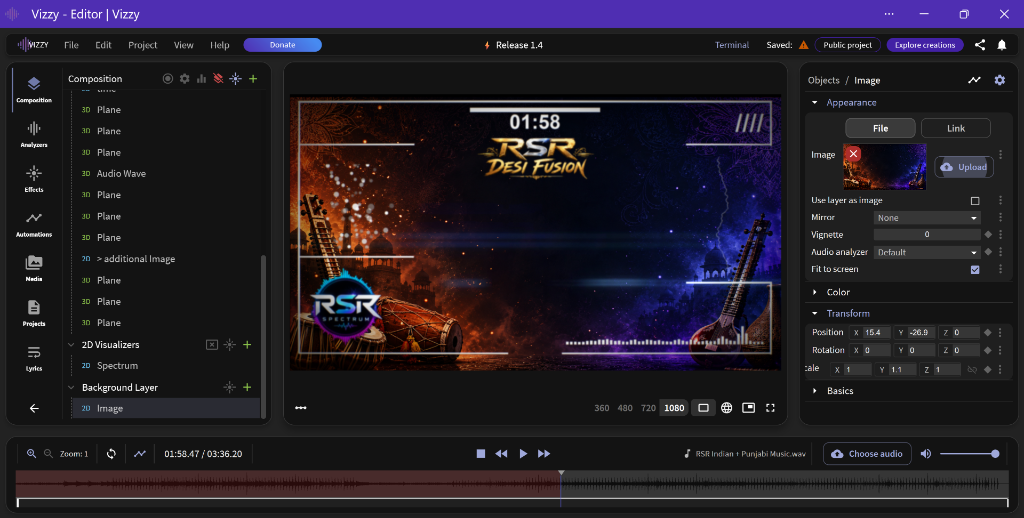The width and height of the screenshot is (1024, 518).
Task: Click the red crossed layers icon
Action: (218, 78)
